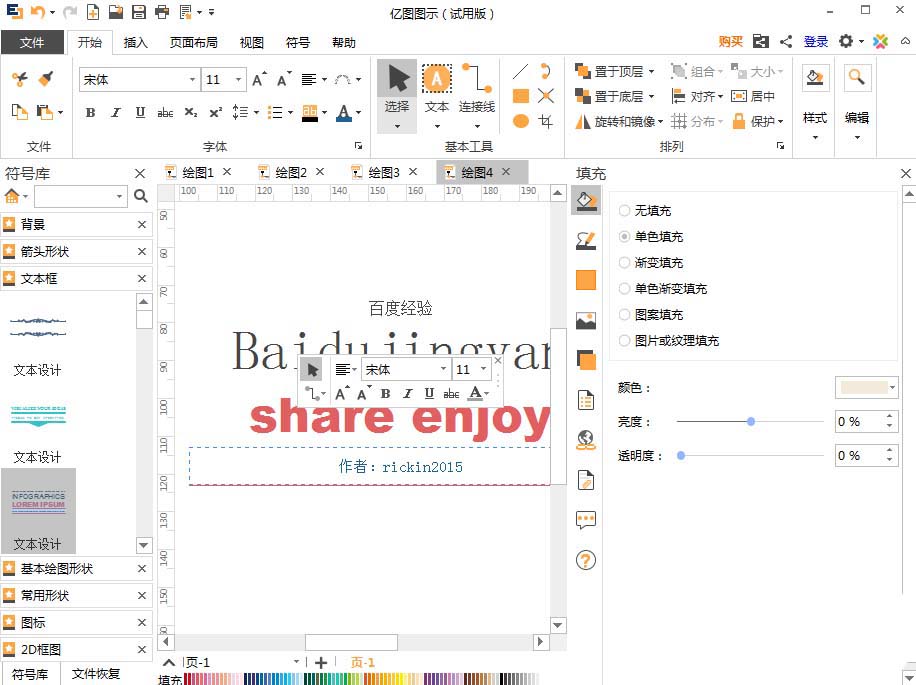Image resolution: width=916 pixels, height=685 pixels.
Task: Open the sidebar orange fill color swatch
Action: tap(586, 280)
